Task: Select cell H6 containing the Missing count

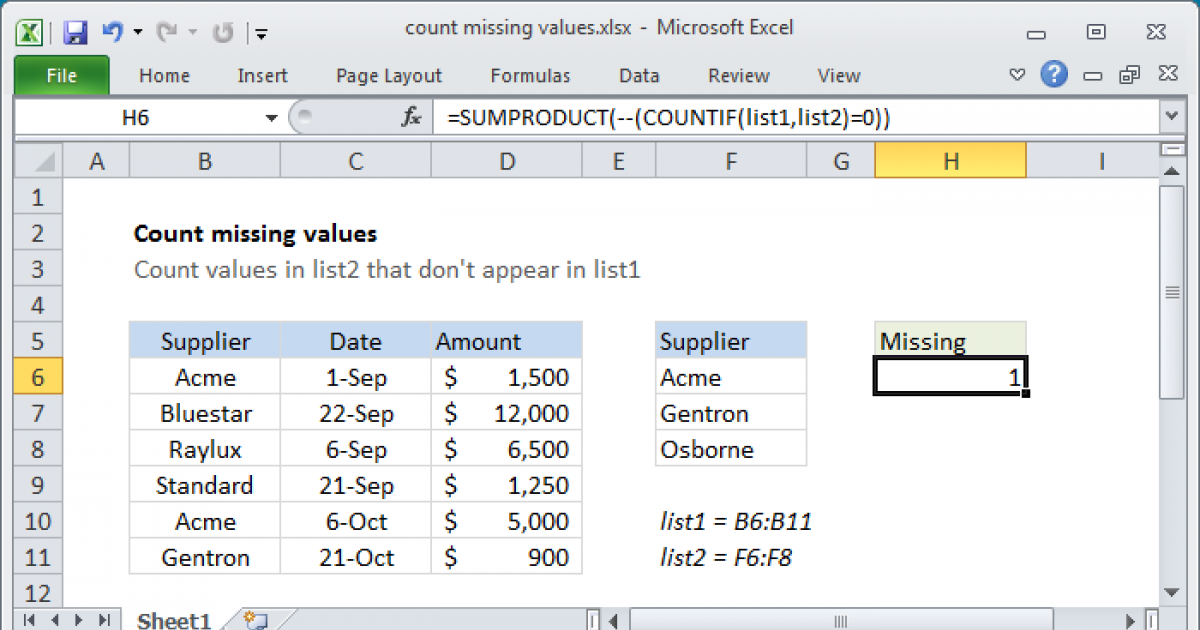Action: tap(949, 377)
